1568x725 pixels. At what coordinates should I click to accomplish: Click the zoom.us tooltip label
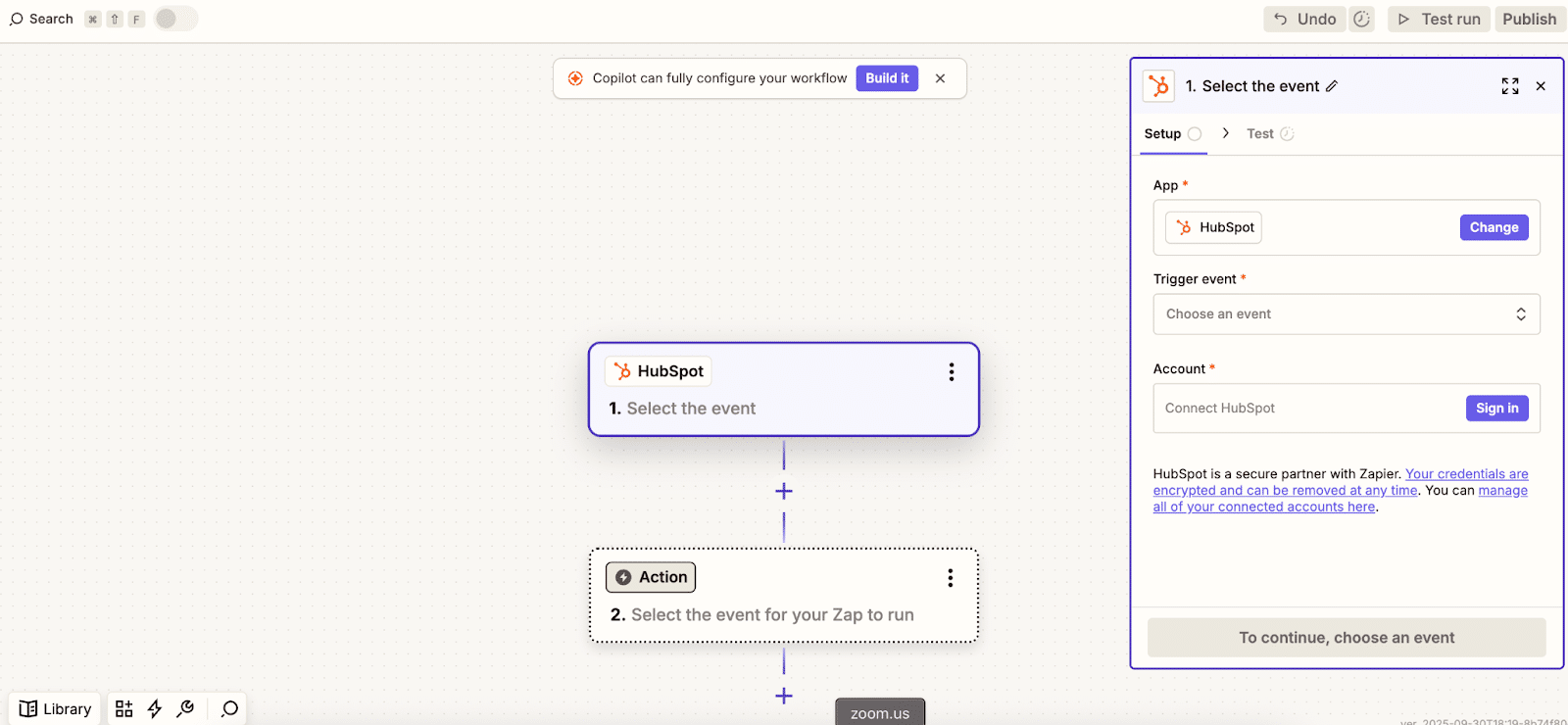pyautogui.click(x=880, y=713)
